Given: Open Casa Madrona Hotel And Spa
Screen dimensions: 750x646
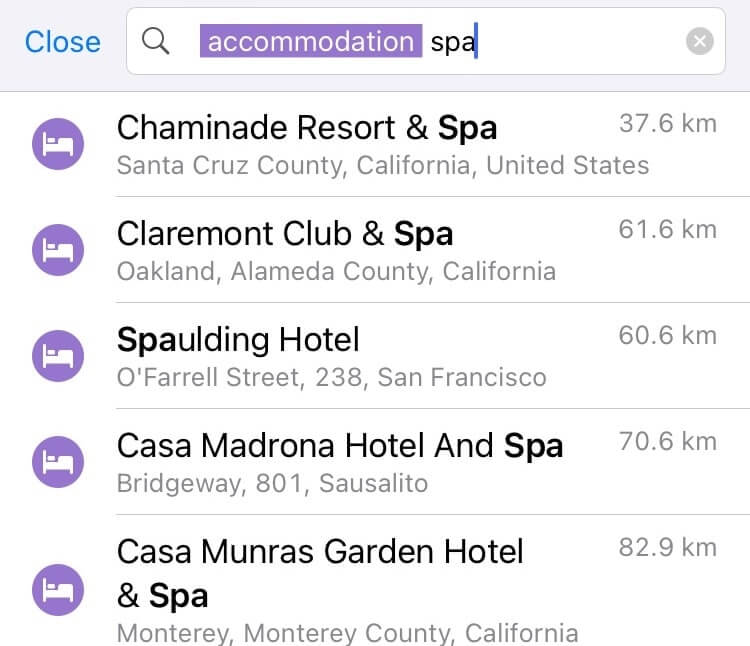Looking at the screenshot, I should pyautogui.click(x=340, y=446).
